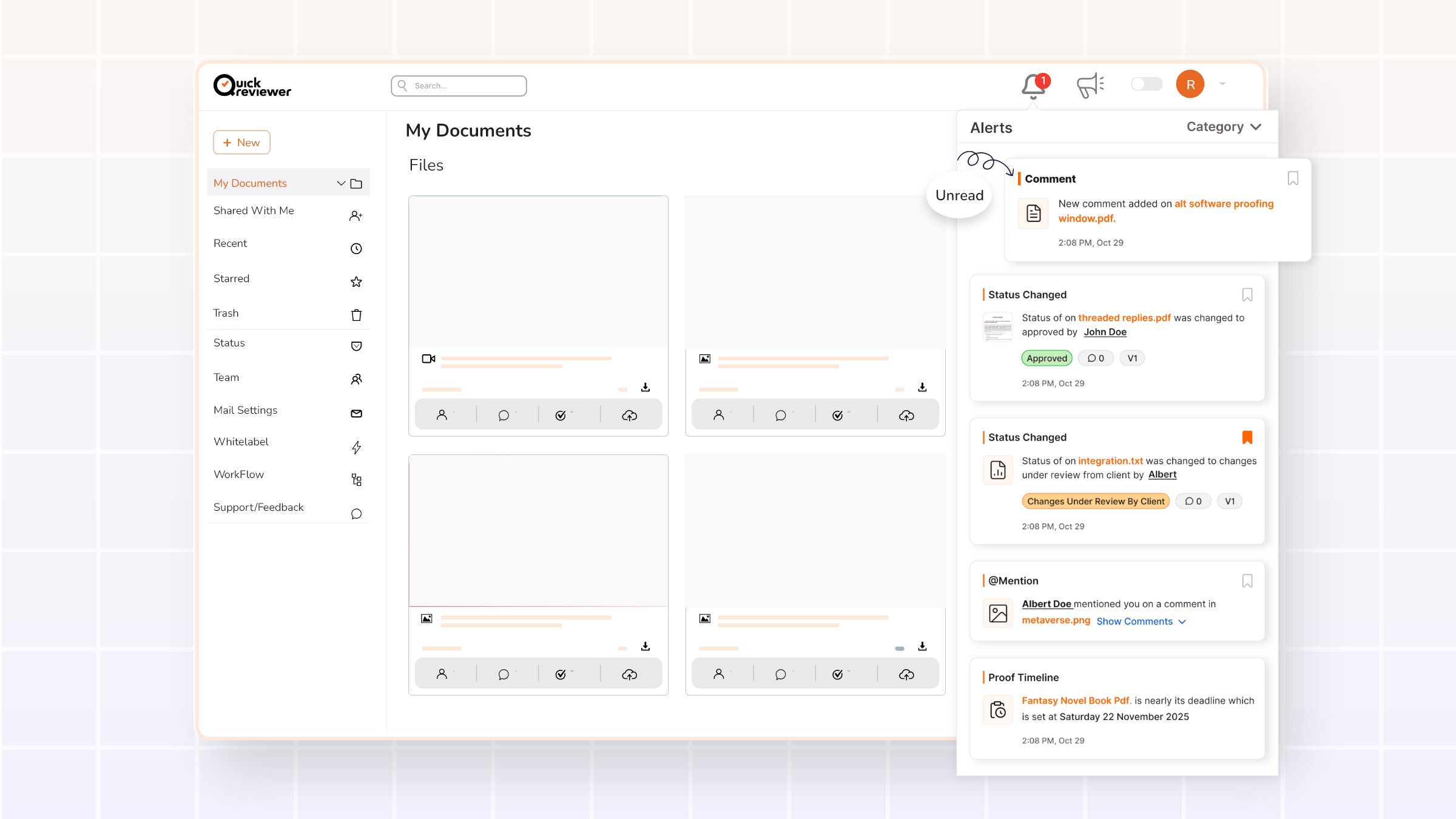The width and height of the screenshot is (1456, 819).
Task: Click the approval checkmark icon on third file card
Action: [x=561, y=675]
